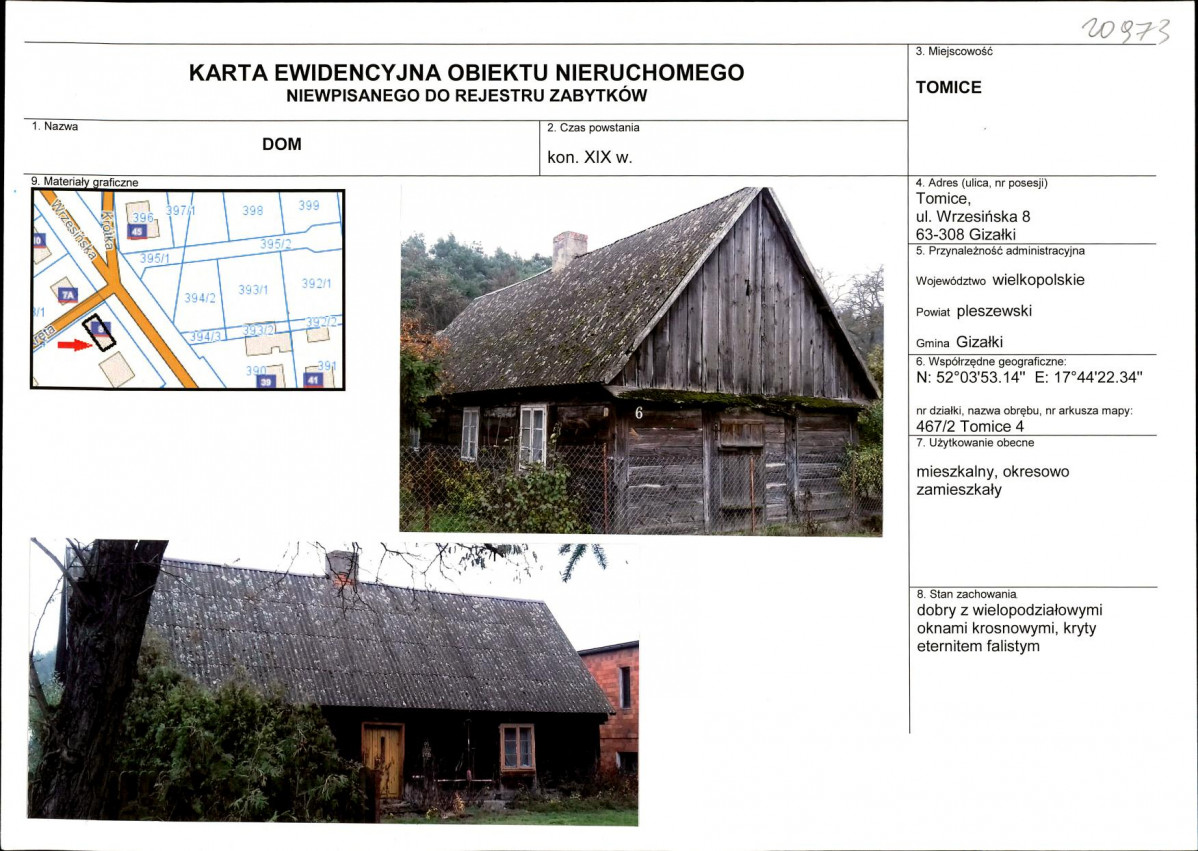Screen dimensions: 1198x851
Task: Select the address line 'ul. Wrzesińska 8'
Action: click(x=973, y=216)
